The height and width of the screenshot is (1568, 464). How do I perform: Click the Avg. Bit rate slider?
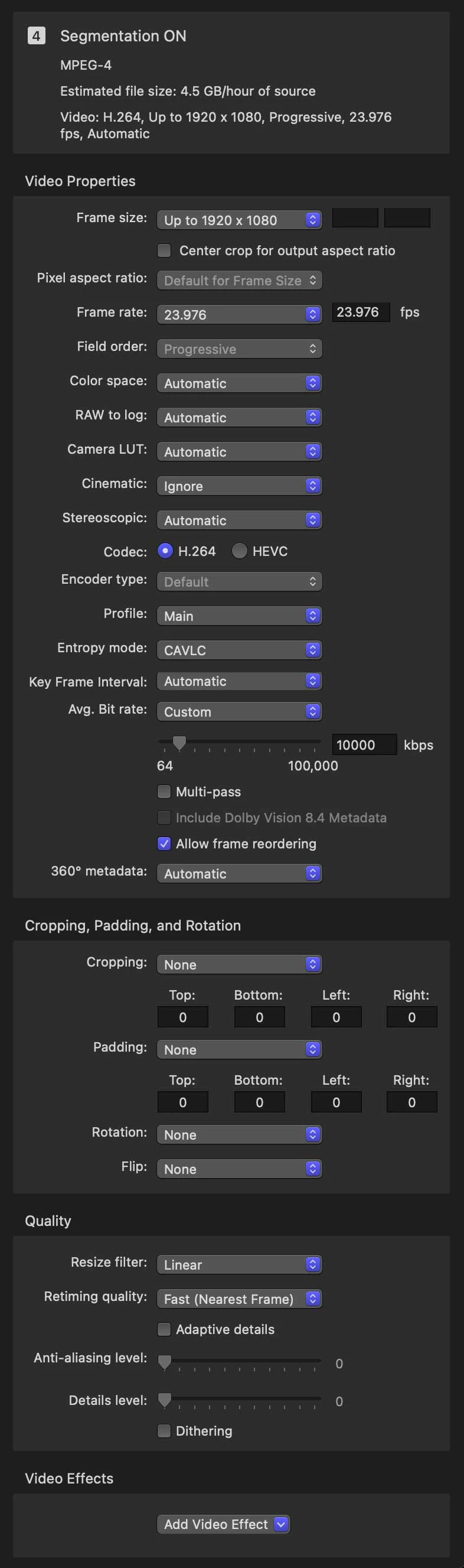[239, 743]
